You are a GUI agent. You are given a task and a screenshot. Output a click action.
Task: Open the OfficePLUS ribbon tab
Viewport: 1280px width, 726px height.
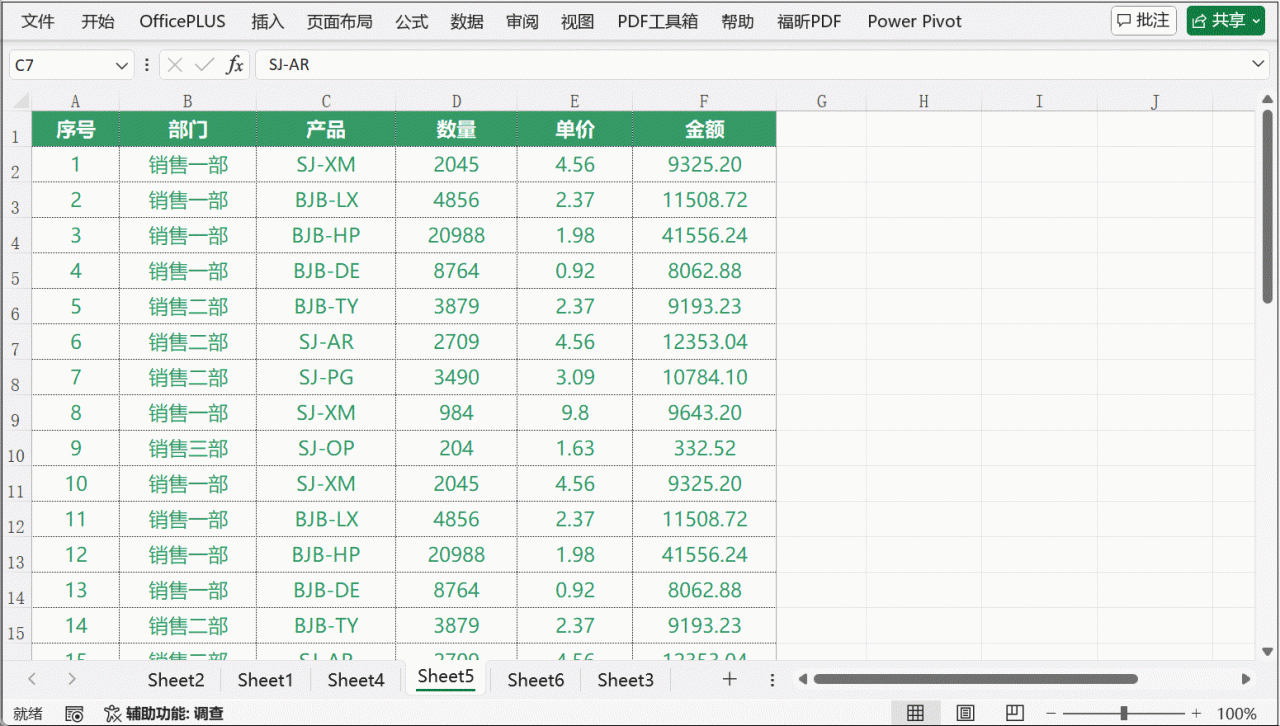tap(182, 21)
